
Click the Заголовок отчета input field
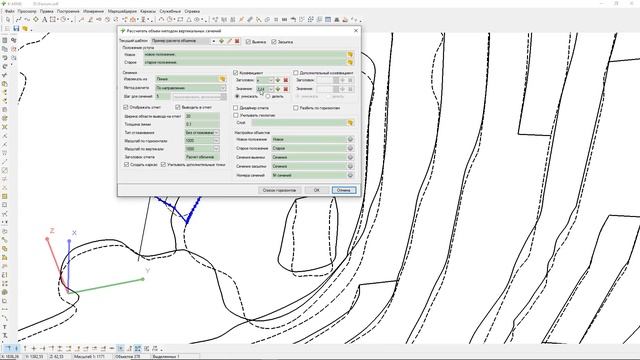pos(202,157)
